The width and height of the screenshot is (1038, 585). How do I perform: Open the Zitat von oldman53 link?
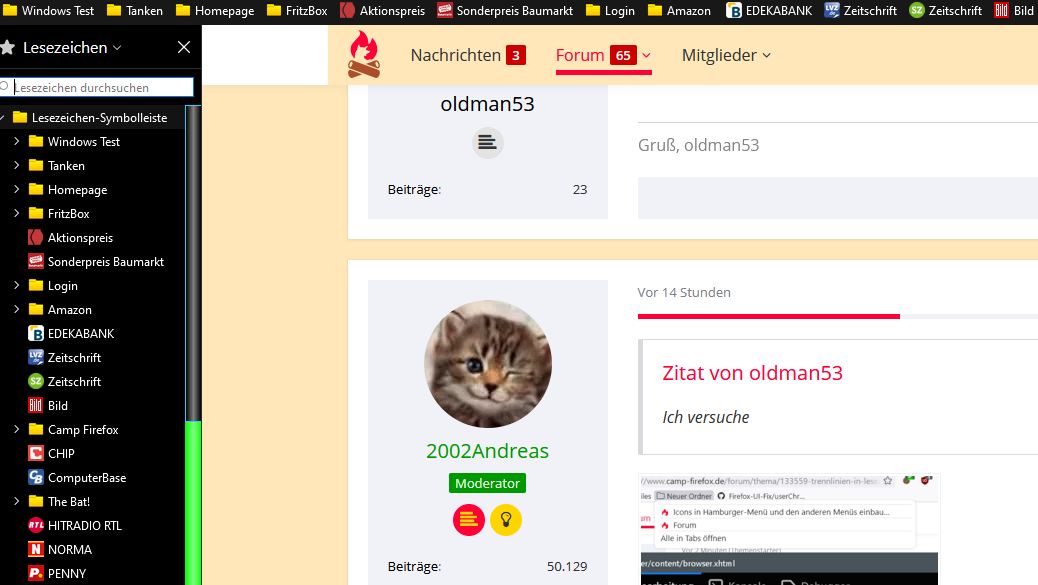tap(752, 373)
